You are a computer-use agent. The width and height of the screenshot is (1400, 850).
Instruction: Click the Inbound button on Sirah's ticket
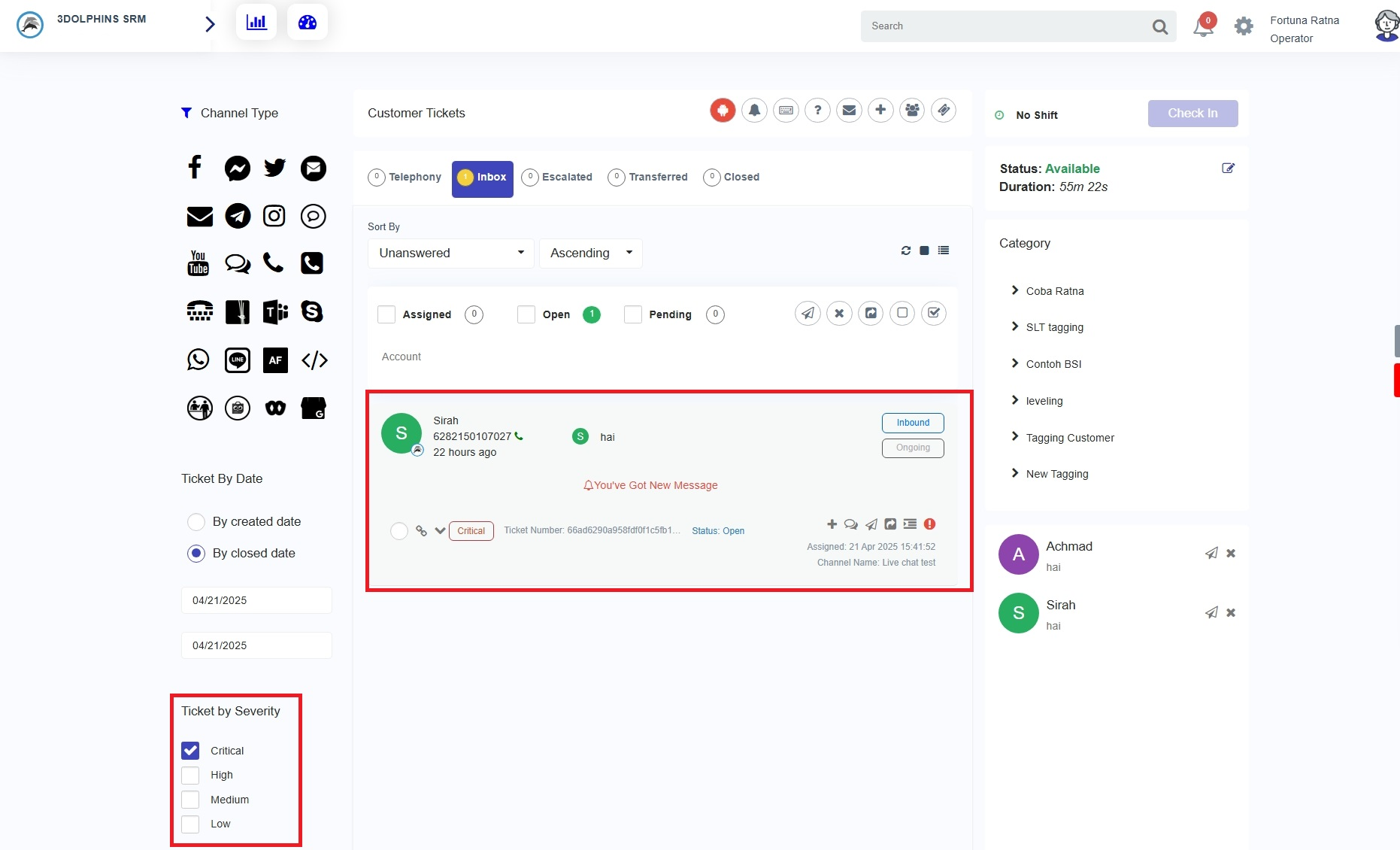tap(913, 423)
